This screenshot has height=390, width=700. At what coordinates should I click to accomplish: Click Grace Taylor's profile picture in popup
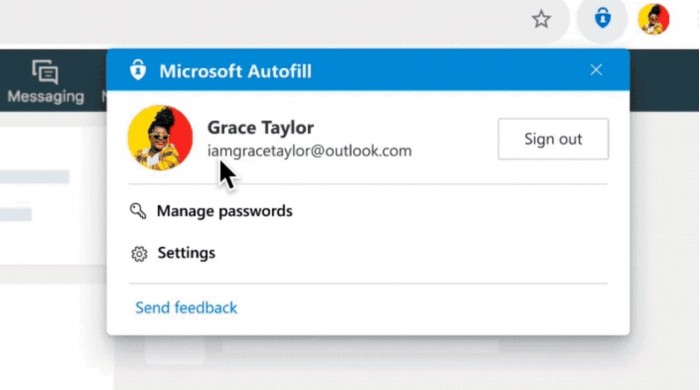point(160,138)
